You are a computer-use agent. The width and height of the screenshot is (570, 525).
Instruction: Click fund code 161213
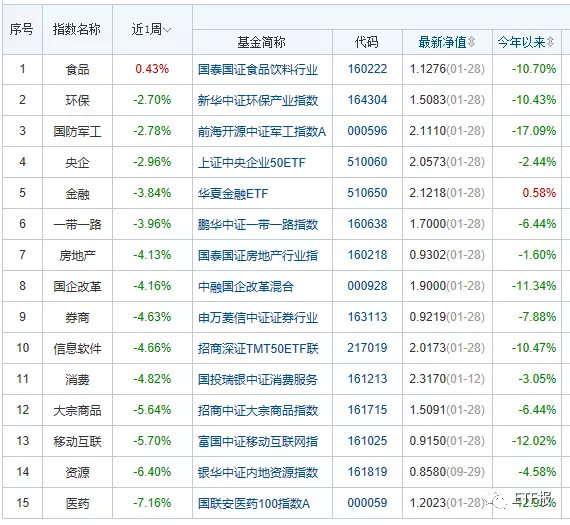(x=367, y=379)
